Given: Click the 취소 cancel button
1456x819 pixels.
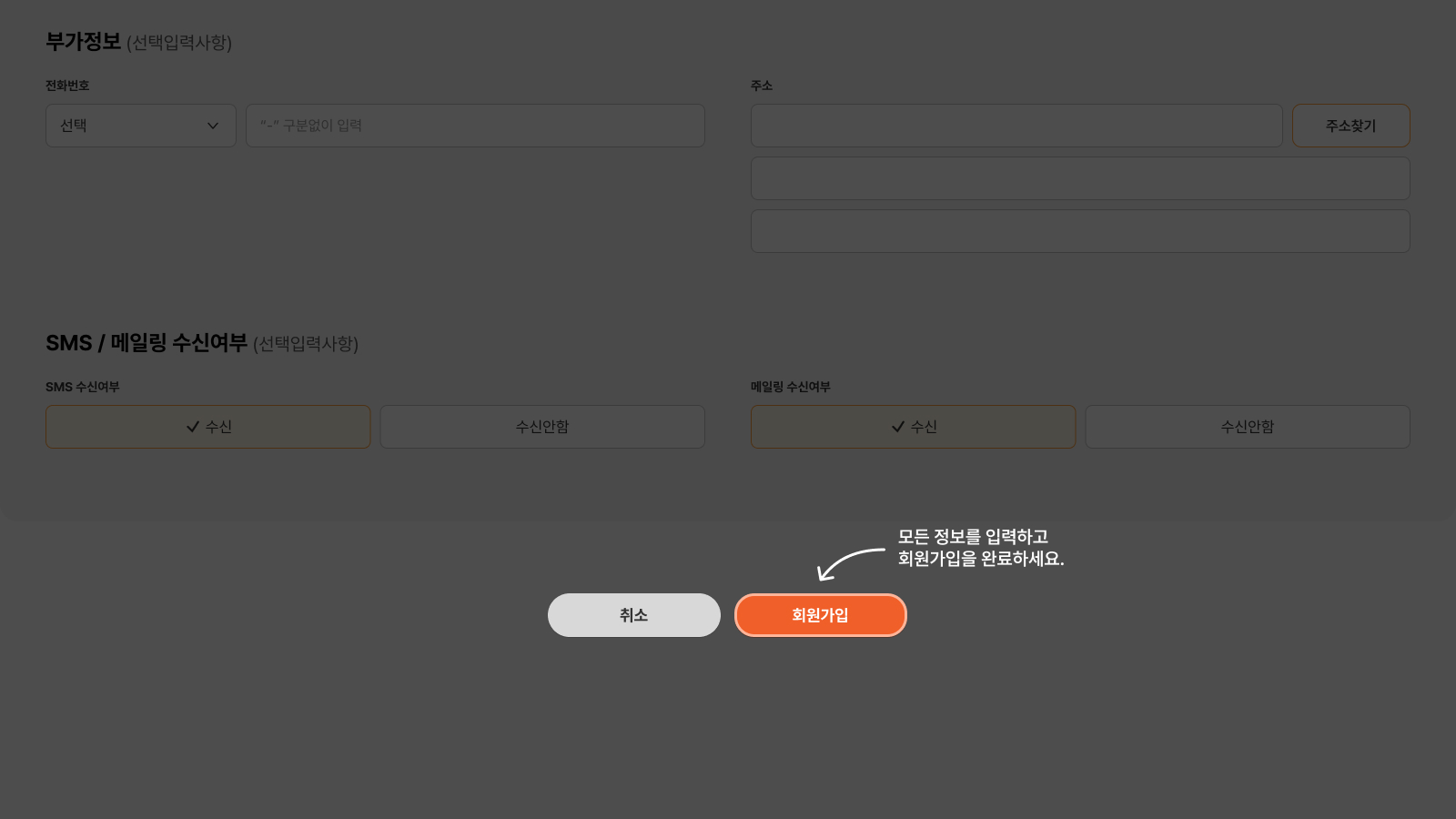Looking at the screenshot, I should click(633, 615).
